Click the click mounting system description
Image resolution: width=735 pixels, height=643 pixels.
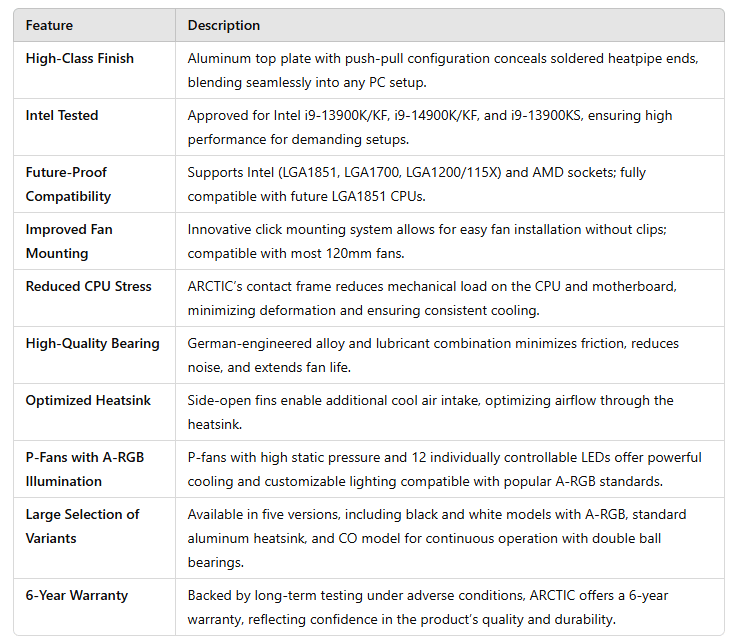pos(427,241)
